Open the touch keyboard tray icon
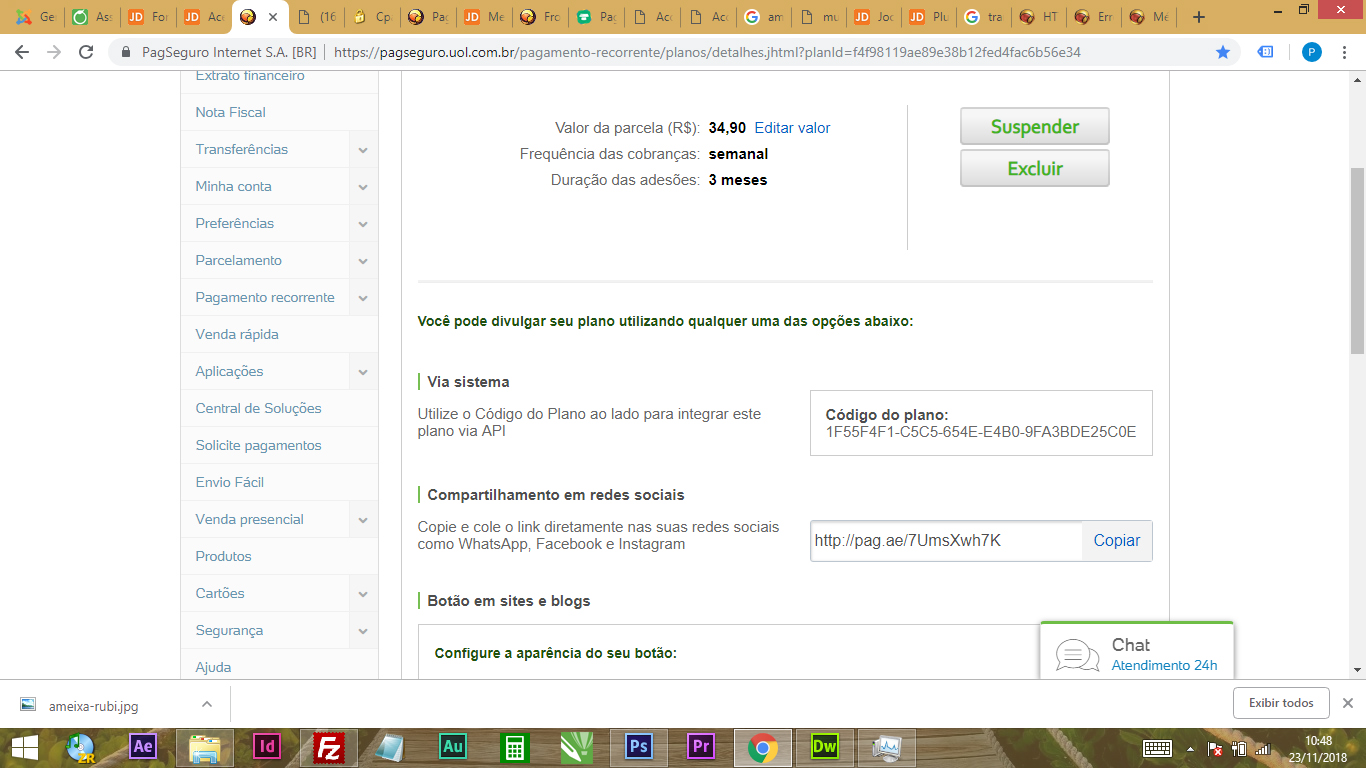 click(1157, 748)
